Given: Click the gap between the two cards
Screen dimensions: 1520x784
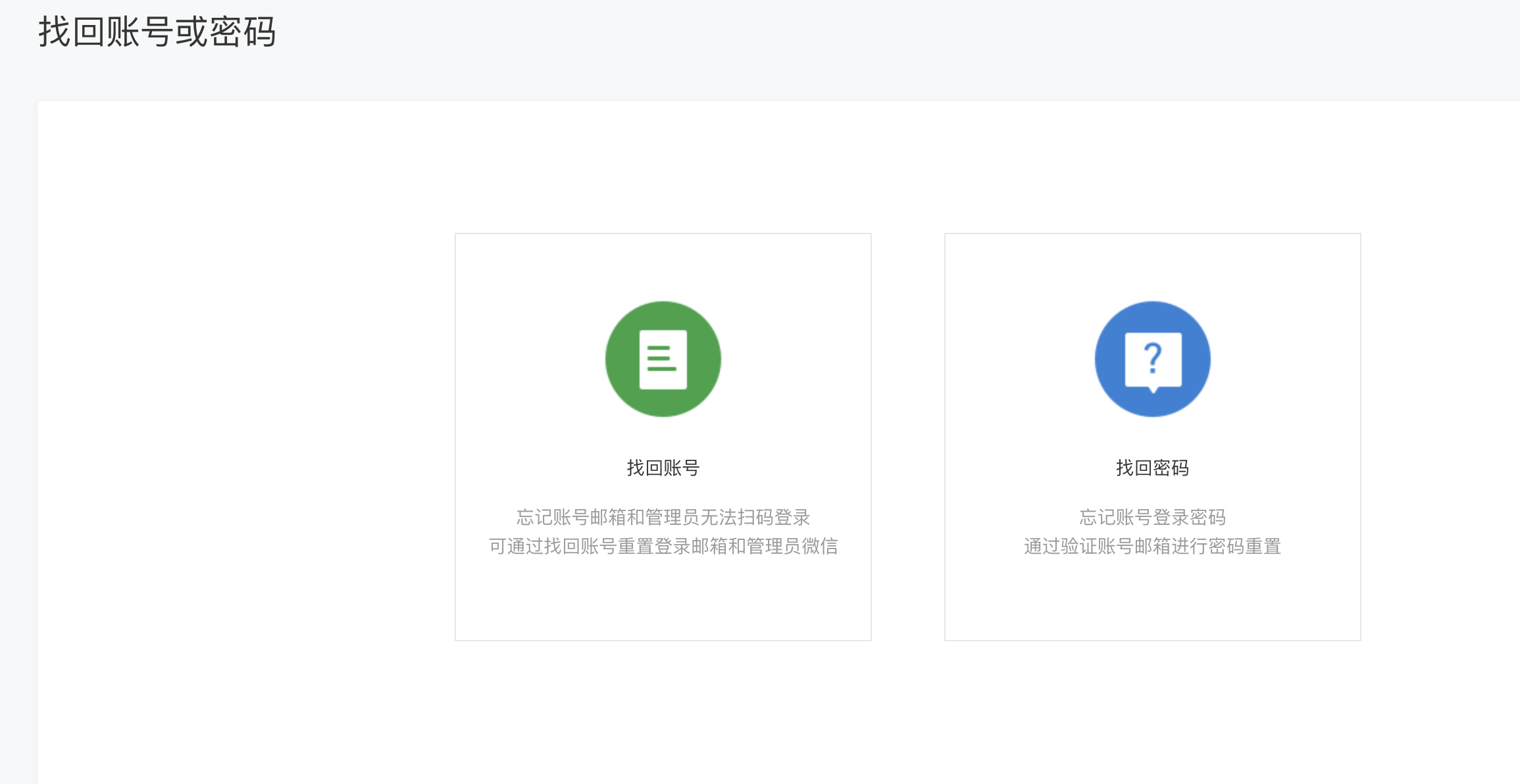Looking at the screenshot, I should pos(908,434).
